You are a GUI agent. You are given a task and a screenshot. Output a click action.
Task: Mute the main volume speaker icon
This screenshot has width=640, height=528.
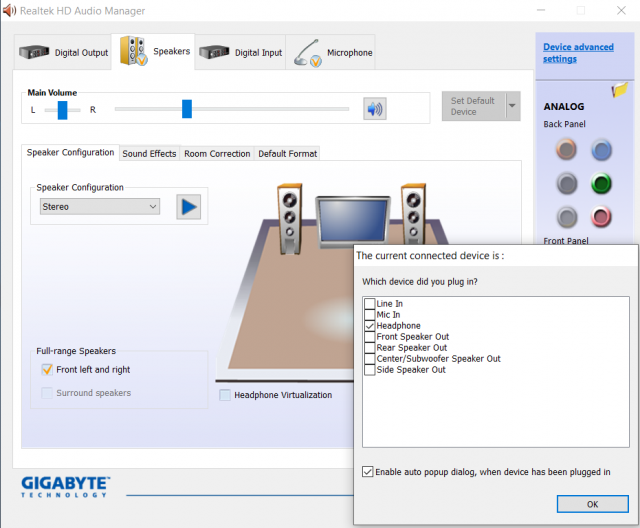pos(375,109)
